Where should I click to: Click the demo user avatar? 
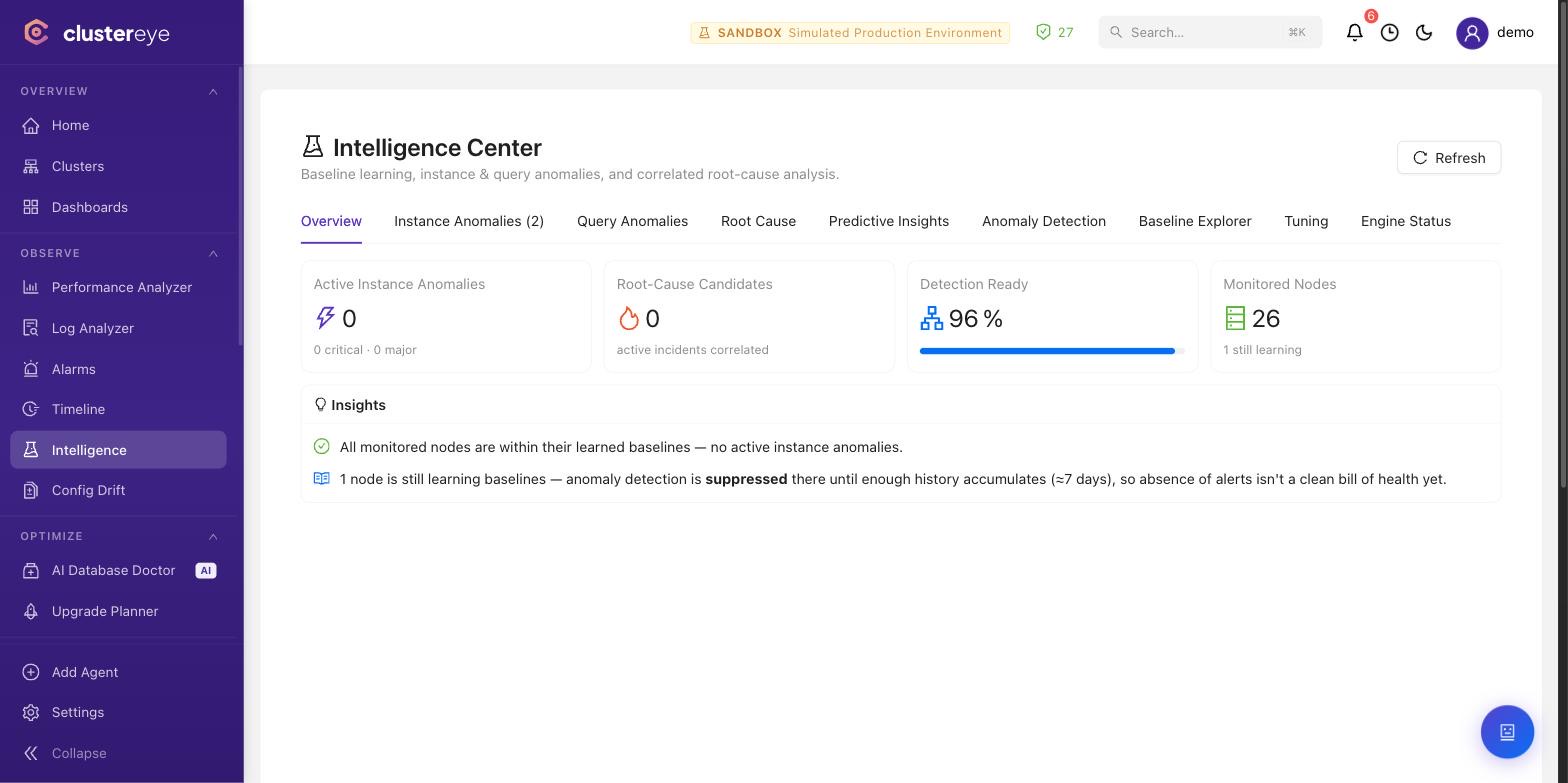[x=1472, y=32]
